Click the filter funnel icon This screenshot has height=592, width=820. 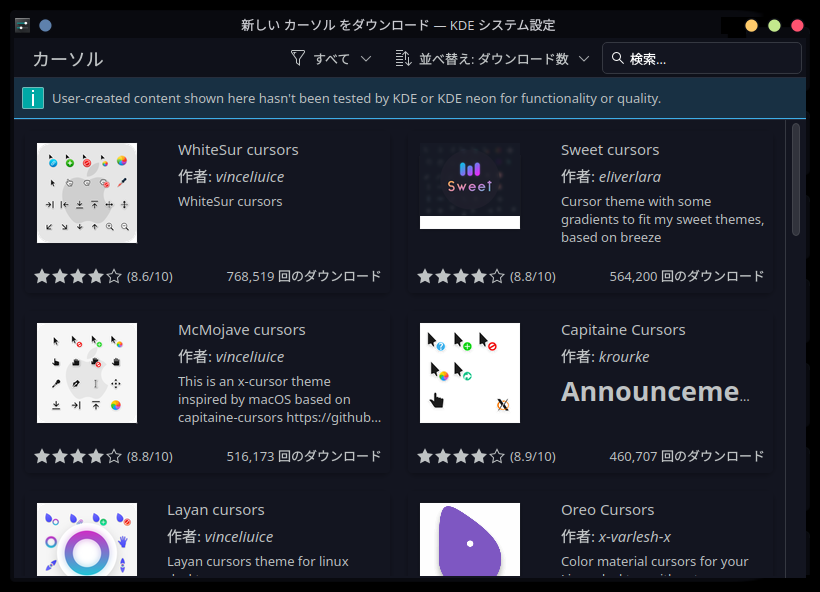tap(298, 58)
